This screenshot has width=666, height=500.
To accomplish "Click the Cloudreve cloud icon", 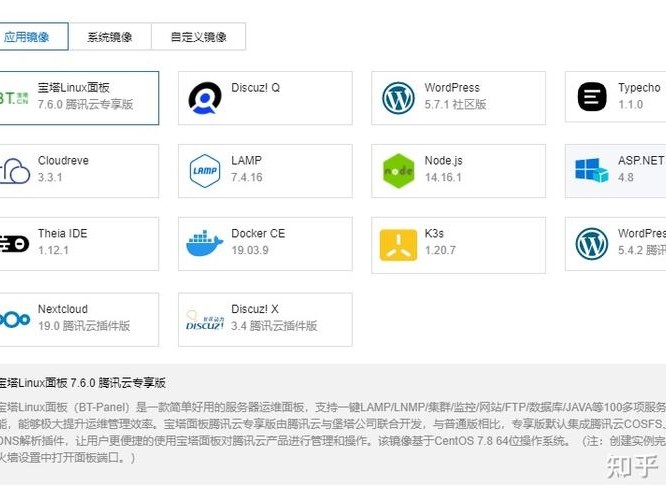I will click(x=14, y=171).
